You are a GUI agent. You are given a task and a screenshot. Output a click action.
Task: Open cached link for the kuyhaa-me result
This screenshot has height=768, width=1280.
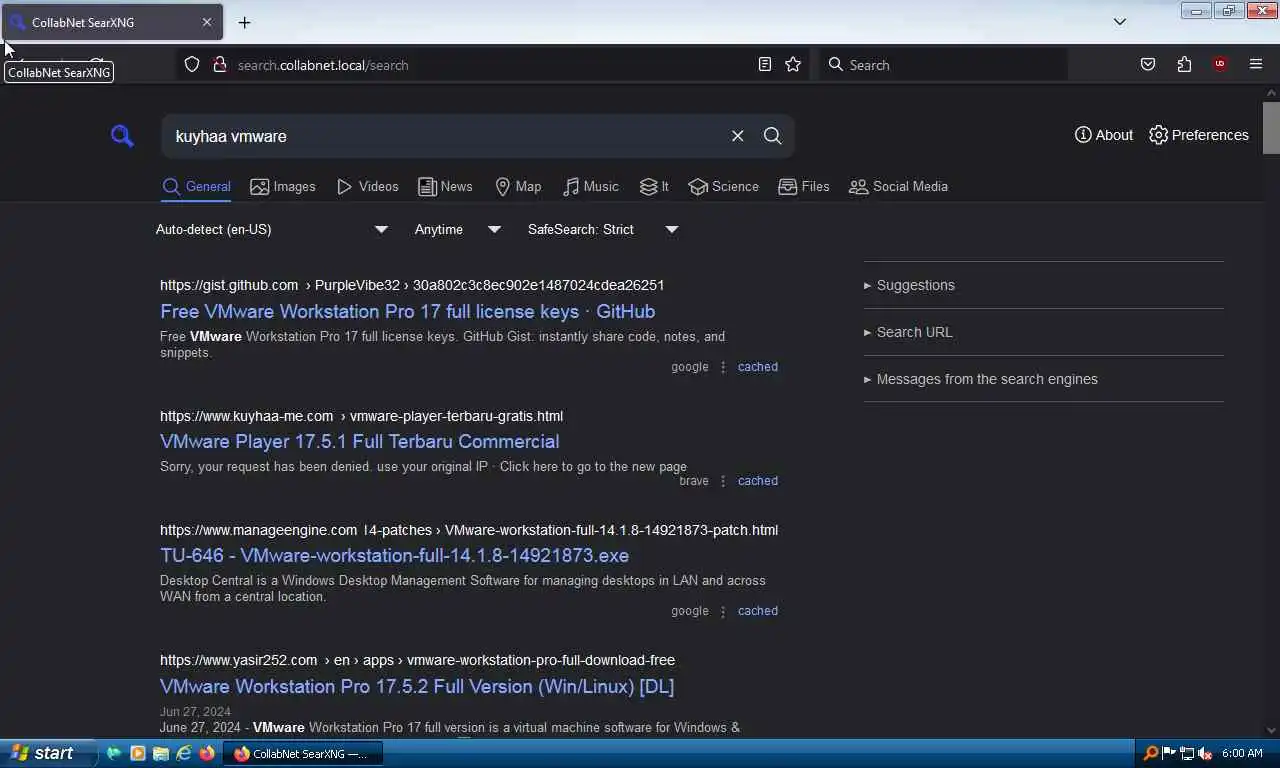(758, 481)
